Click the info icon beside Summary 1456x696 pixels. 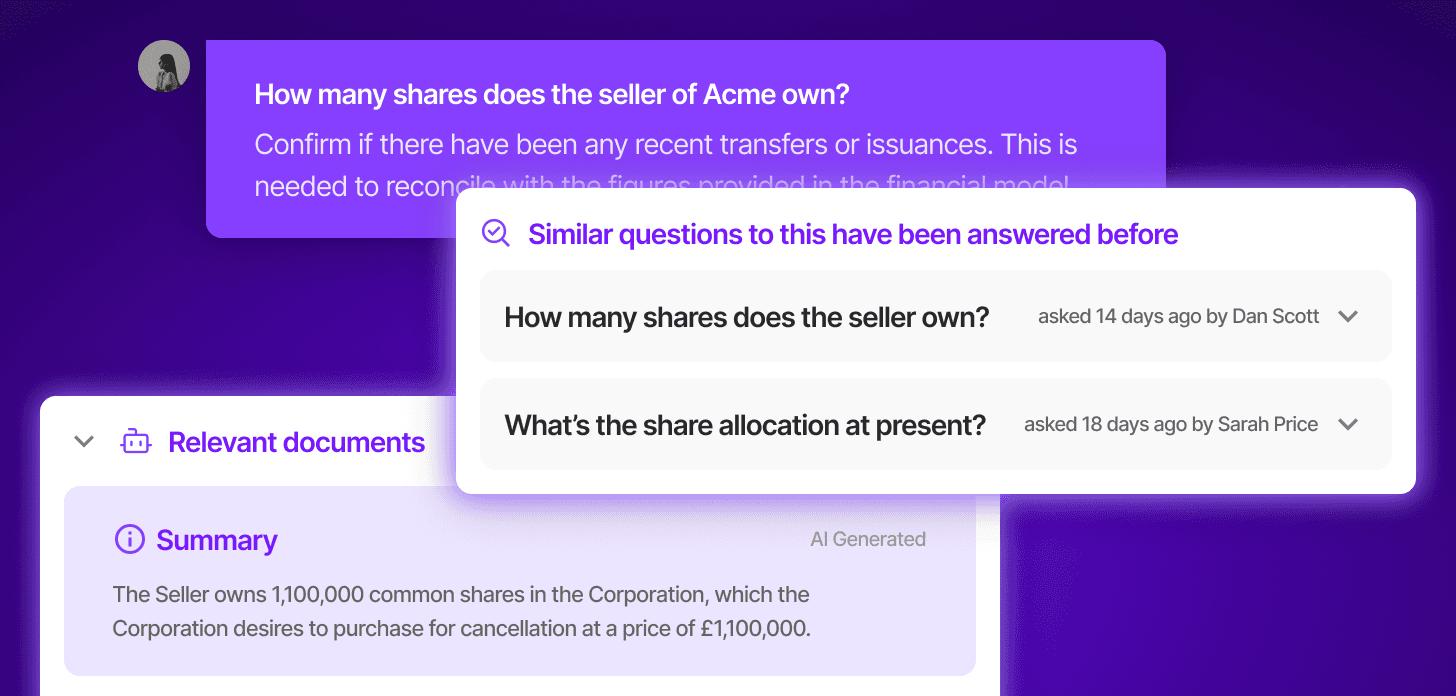[129, 540]
